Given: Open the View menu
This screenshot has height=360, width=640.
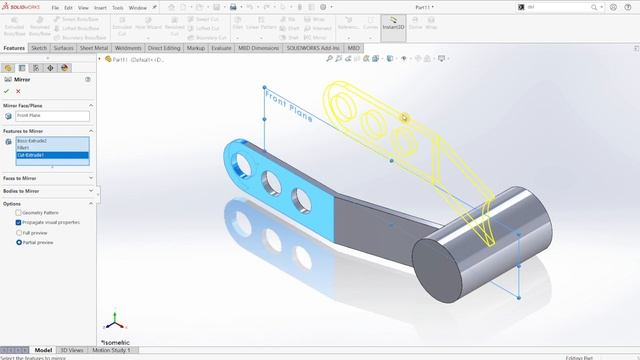Looking at the screenshot, I should (x=83, y=8).
